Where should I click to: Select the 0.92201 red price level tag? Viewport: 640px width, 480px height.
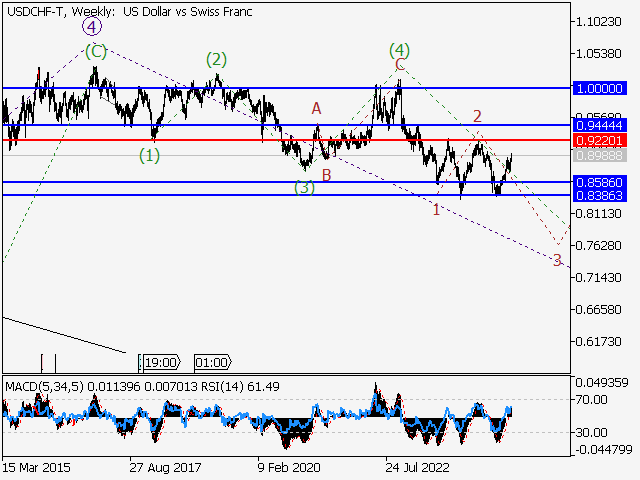click(600, 140)
